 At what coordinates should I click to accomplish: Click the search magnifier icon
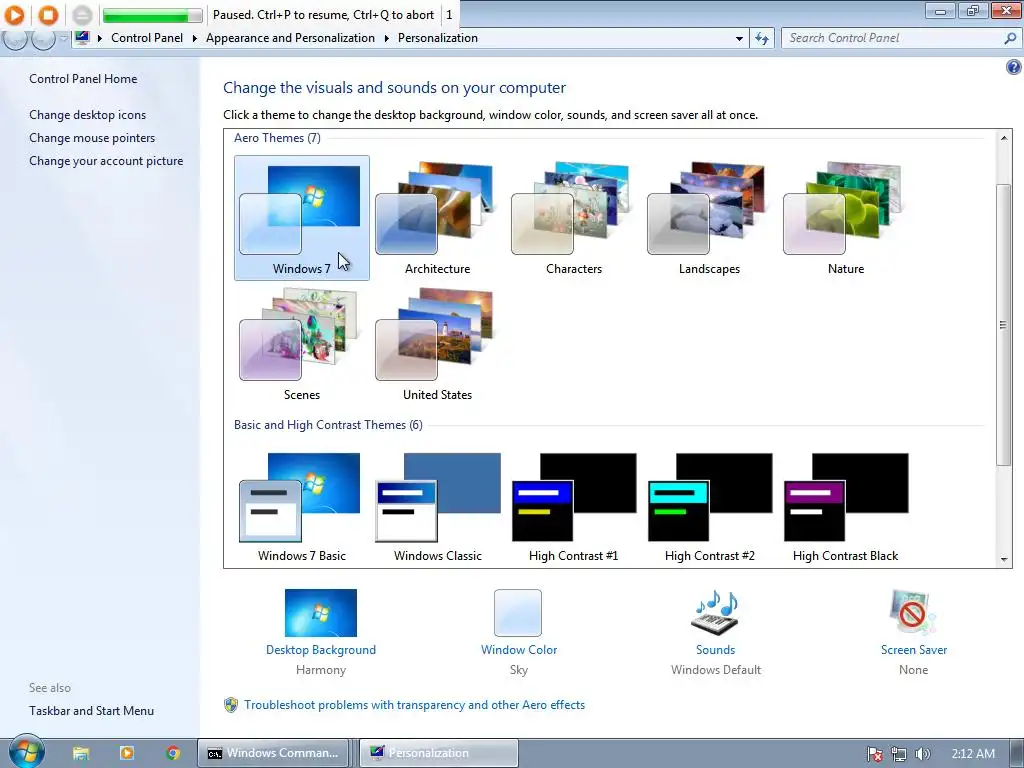click(x=1010, y=38)
